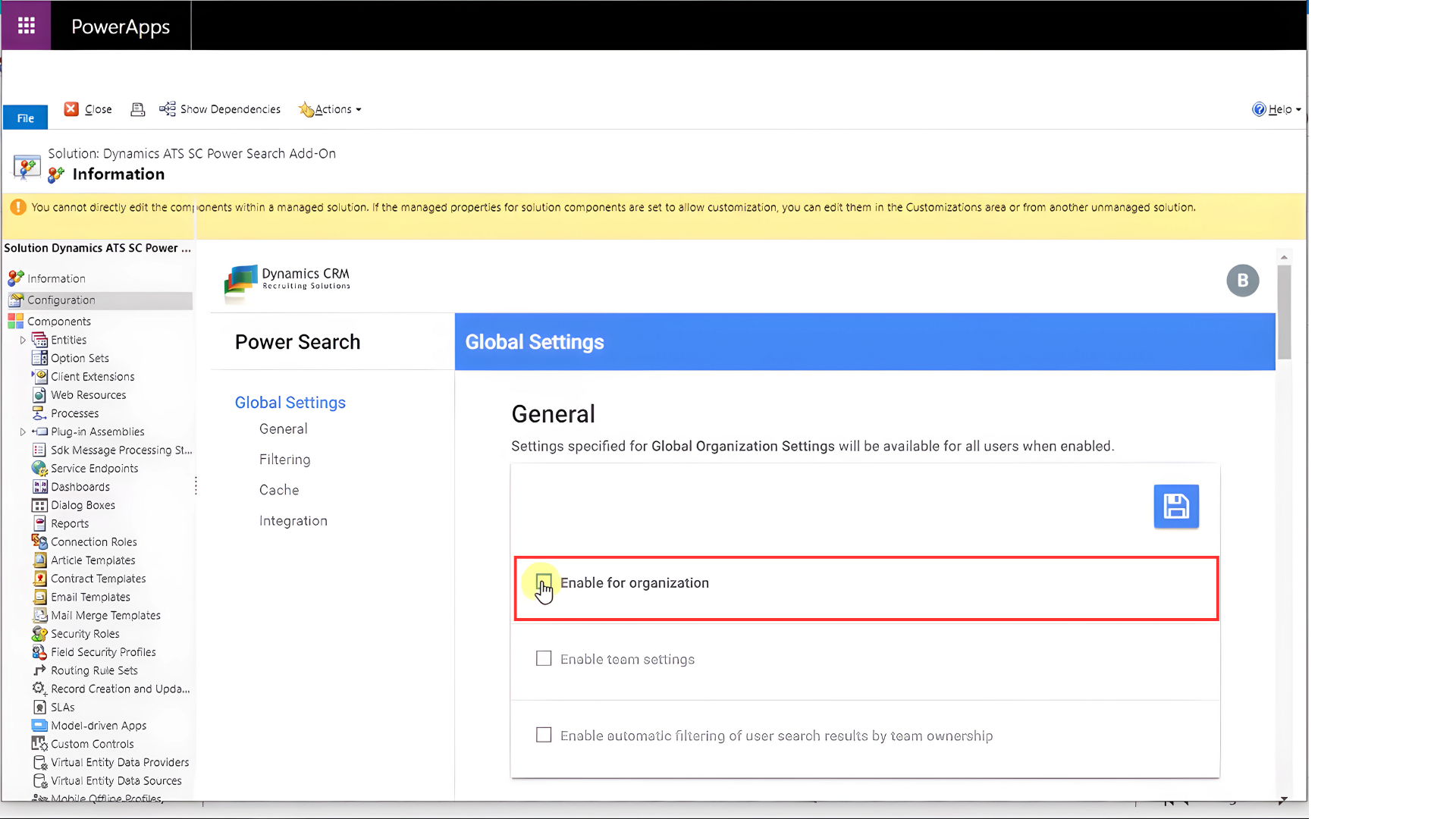Open the Help dropdown arrow

pos(1298,110)
